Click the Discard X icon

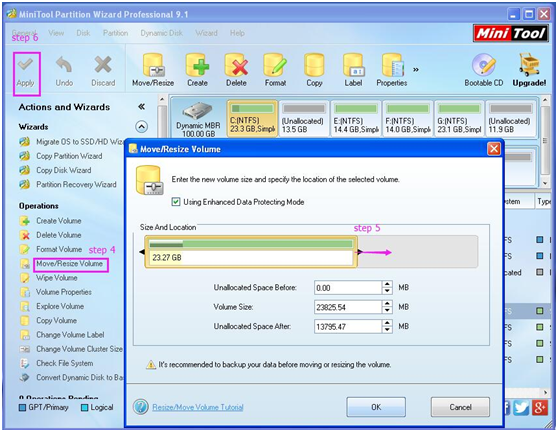click(x=103, y=65)
